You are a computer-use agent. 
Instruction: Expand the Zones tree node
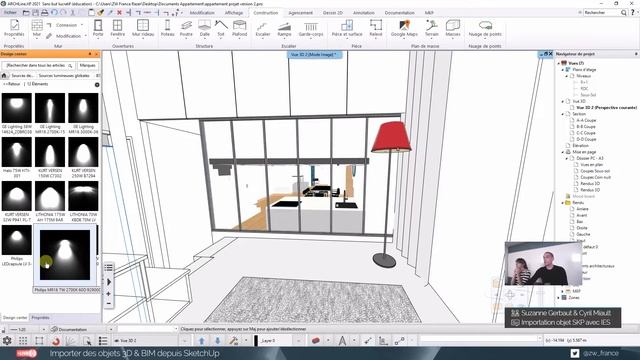[x=559, y=298]
